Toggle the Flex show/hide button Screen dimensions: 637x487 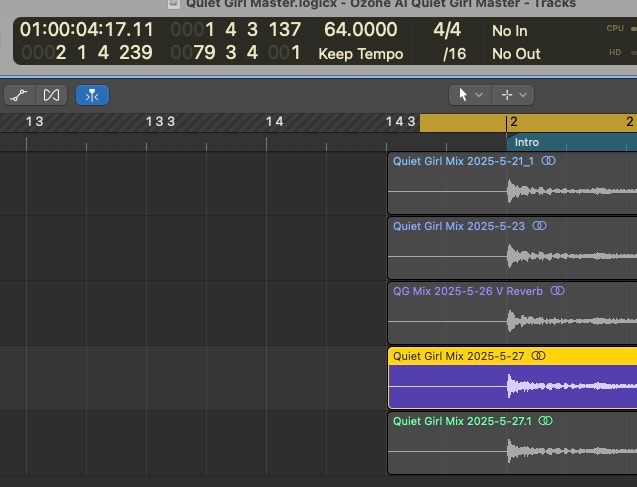tap(51, 95)
